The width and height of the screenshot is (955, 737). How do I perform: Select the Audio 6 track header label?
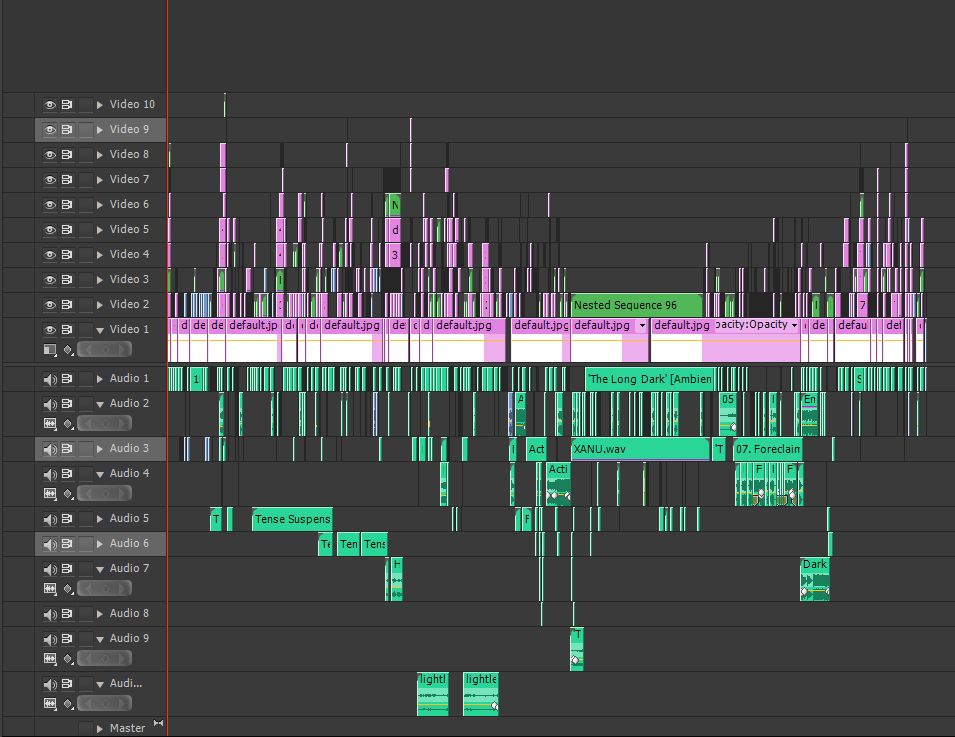click(x=129, y=543)
